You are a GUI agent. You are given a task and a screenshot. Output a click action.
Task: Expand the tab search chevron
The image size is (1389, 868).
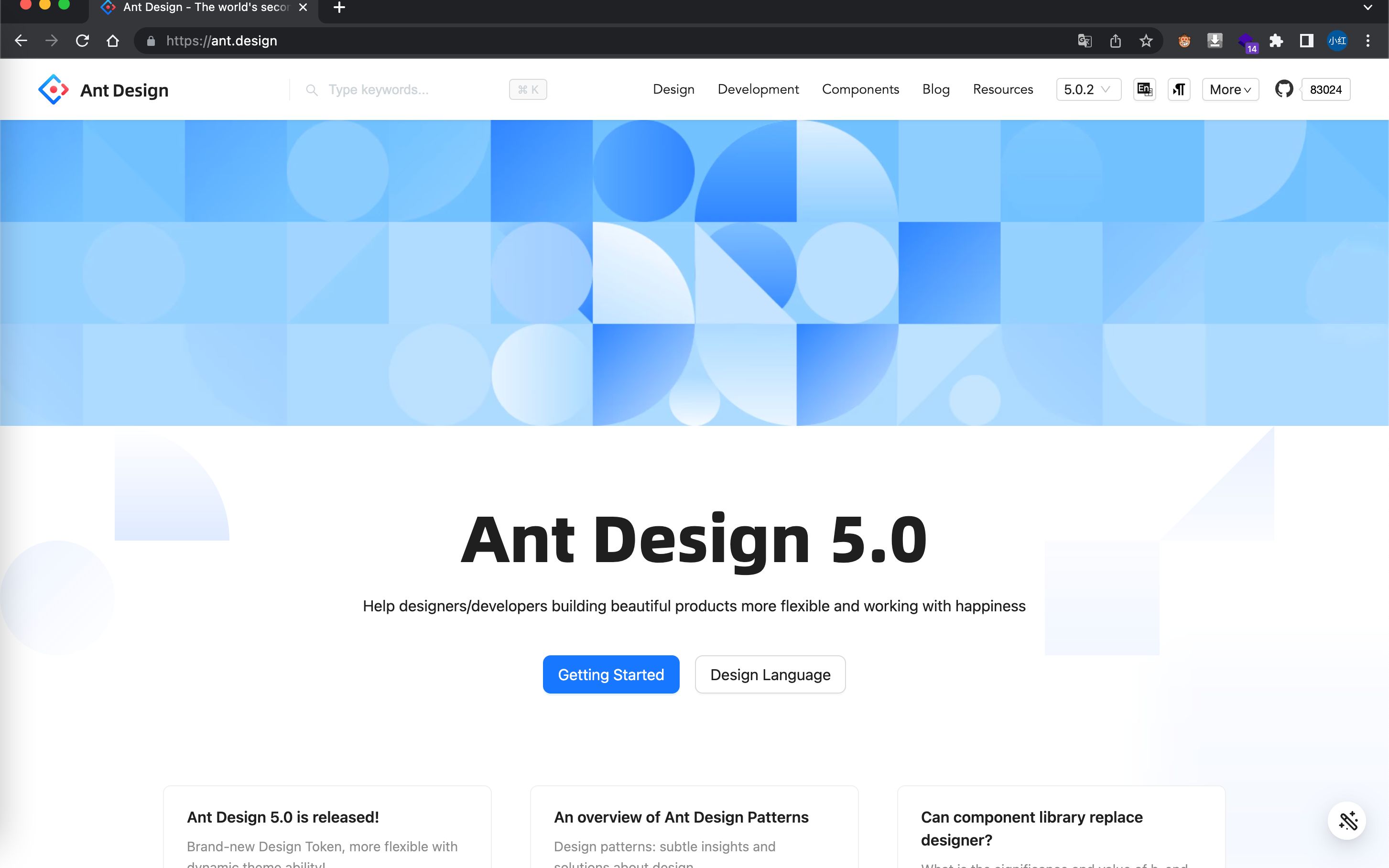click(x=1368, y=8)
